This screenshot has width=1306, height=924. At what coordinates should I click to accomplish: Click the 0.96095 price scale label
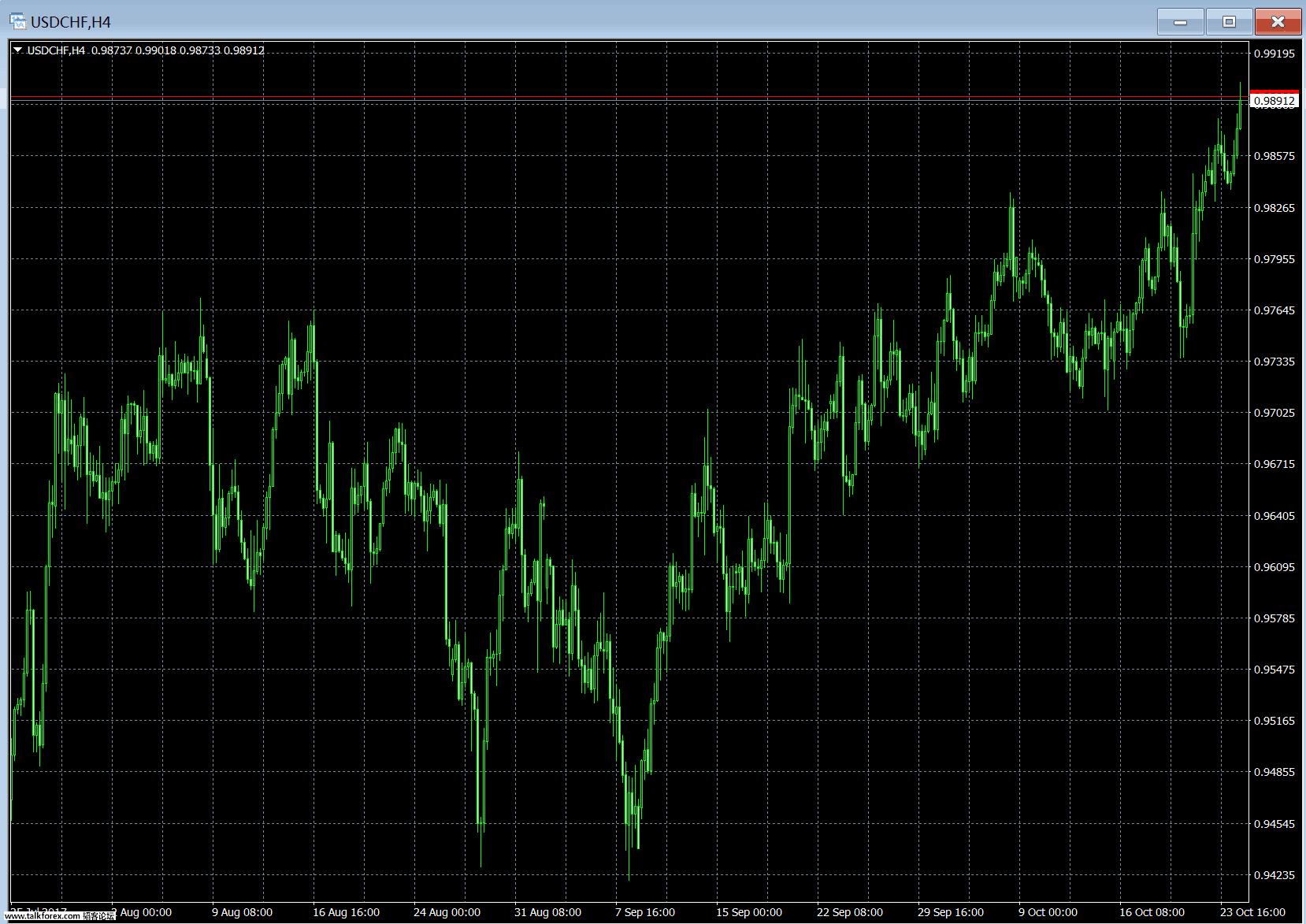coord(1274,567)
